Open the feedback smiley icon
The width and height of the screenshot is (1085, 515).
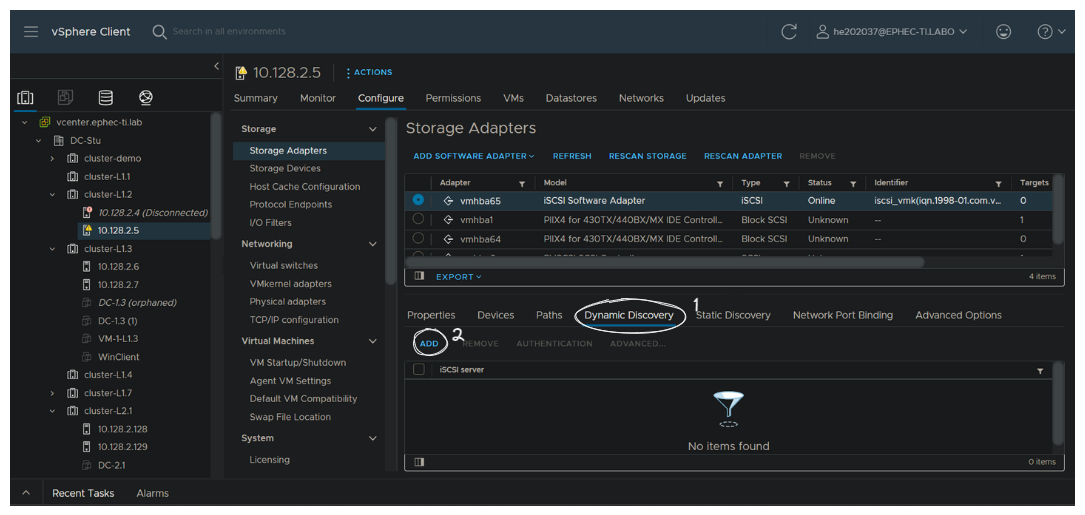1003,32
